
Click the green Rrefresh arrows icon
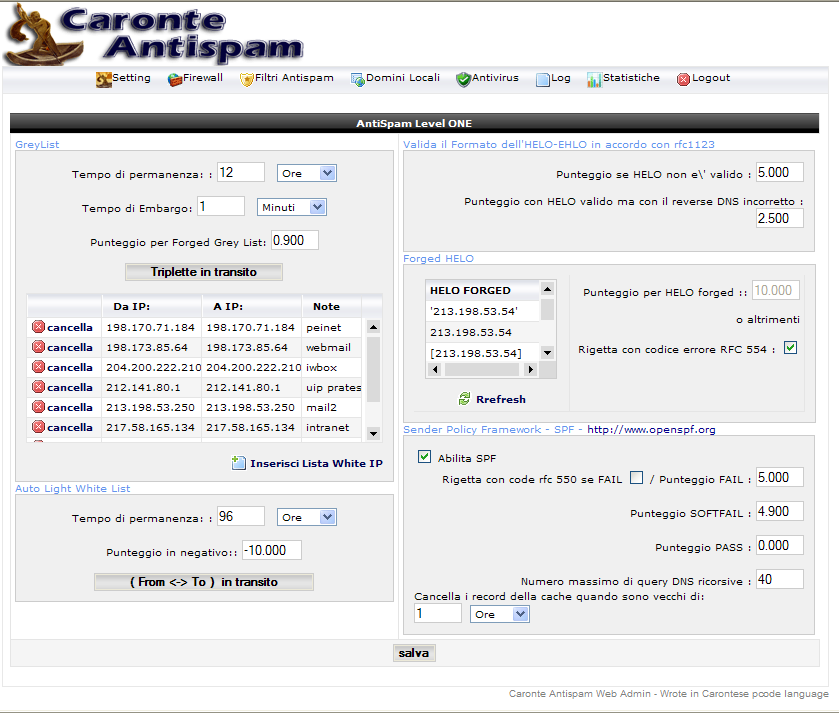tap(464, 399)
